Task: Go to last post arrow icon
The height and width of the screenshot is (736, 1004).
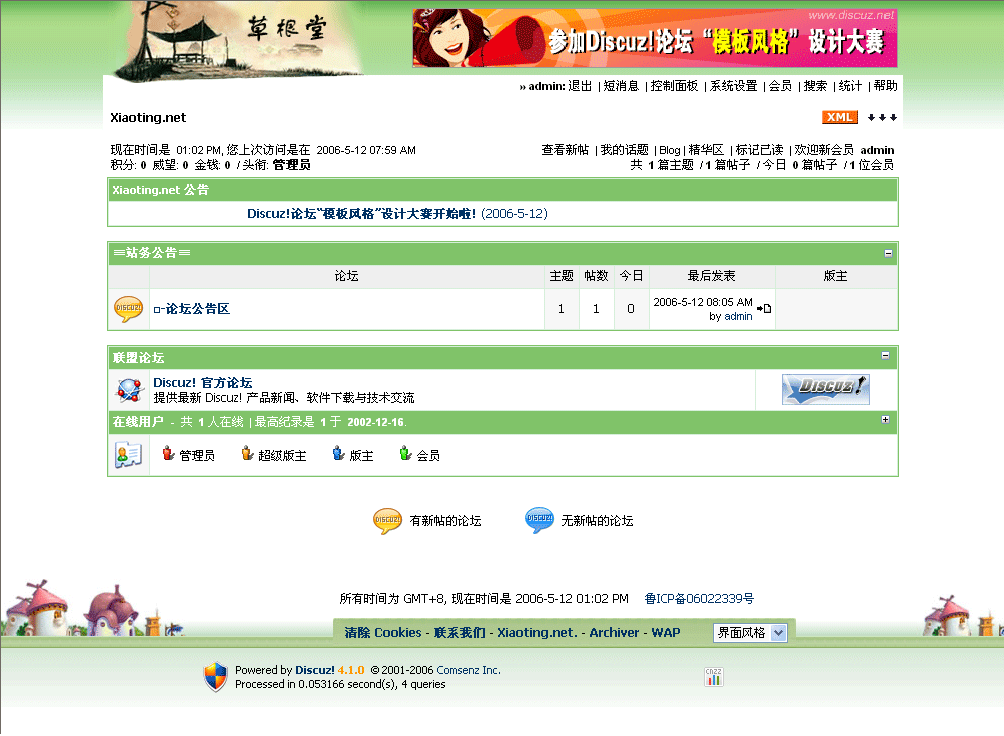Action: pyautogui.click(x=764, y=309)
